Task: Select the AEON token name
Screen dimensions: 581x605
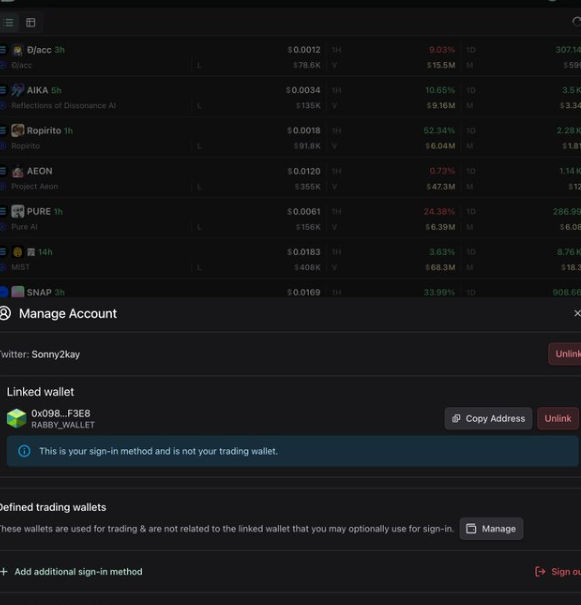Action: point(39,171)
